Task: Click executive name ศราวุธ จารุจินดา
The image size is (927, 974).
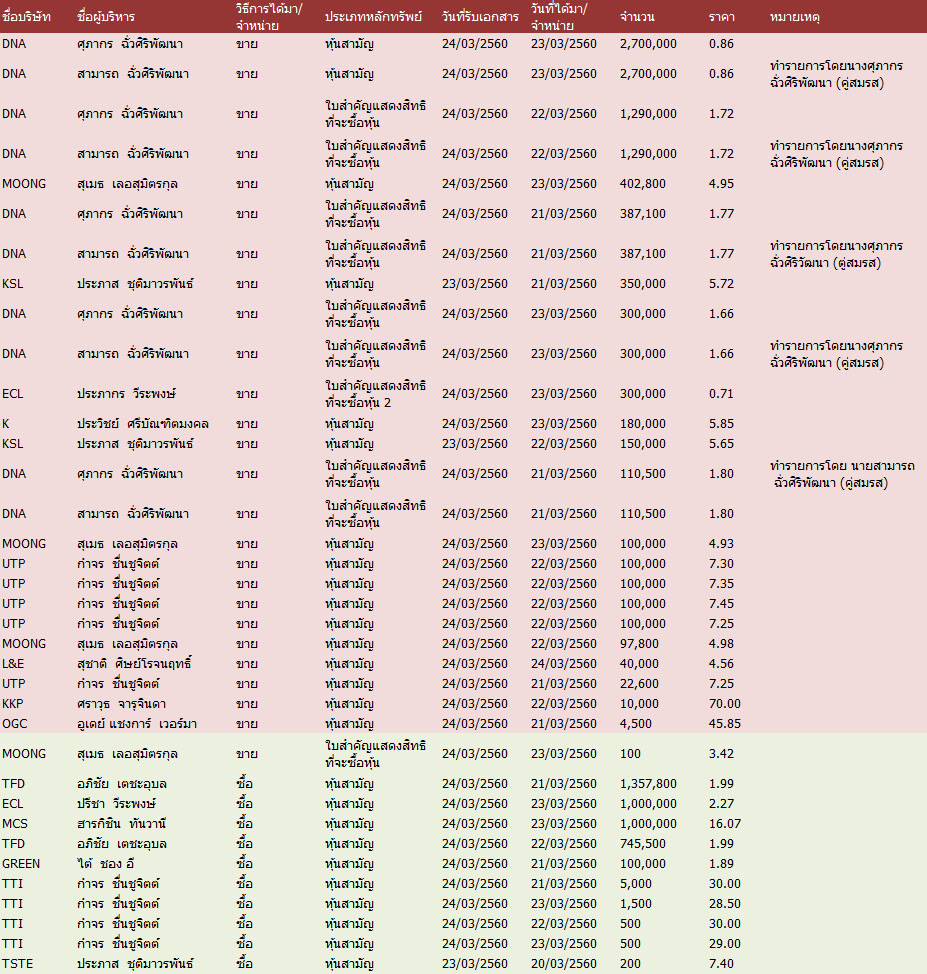Action: [x=121, y=704]
